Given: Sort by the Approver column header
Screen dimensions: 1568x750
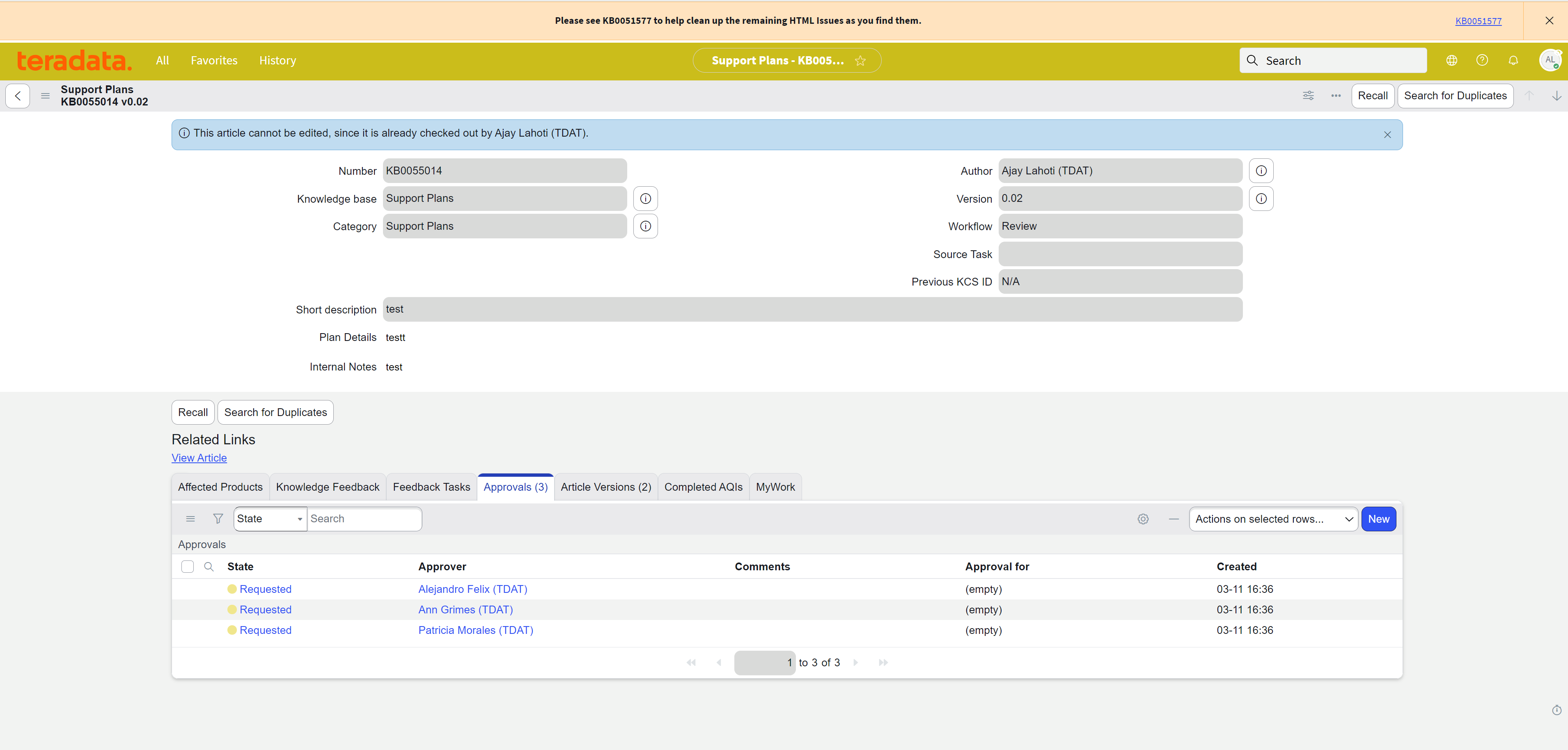Looking at the screenshot, I should point(442,566).
